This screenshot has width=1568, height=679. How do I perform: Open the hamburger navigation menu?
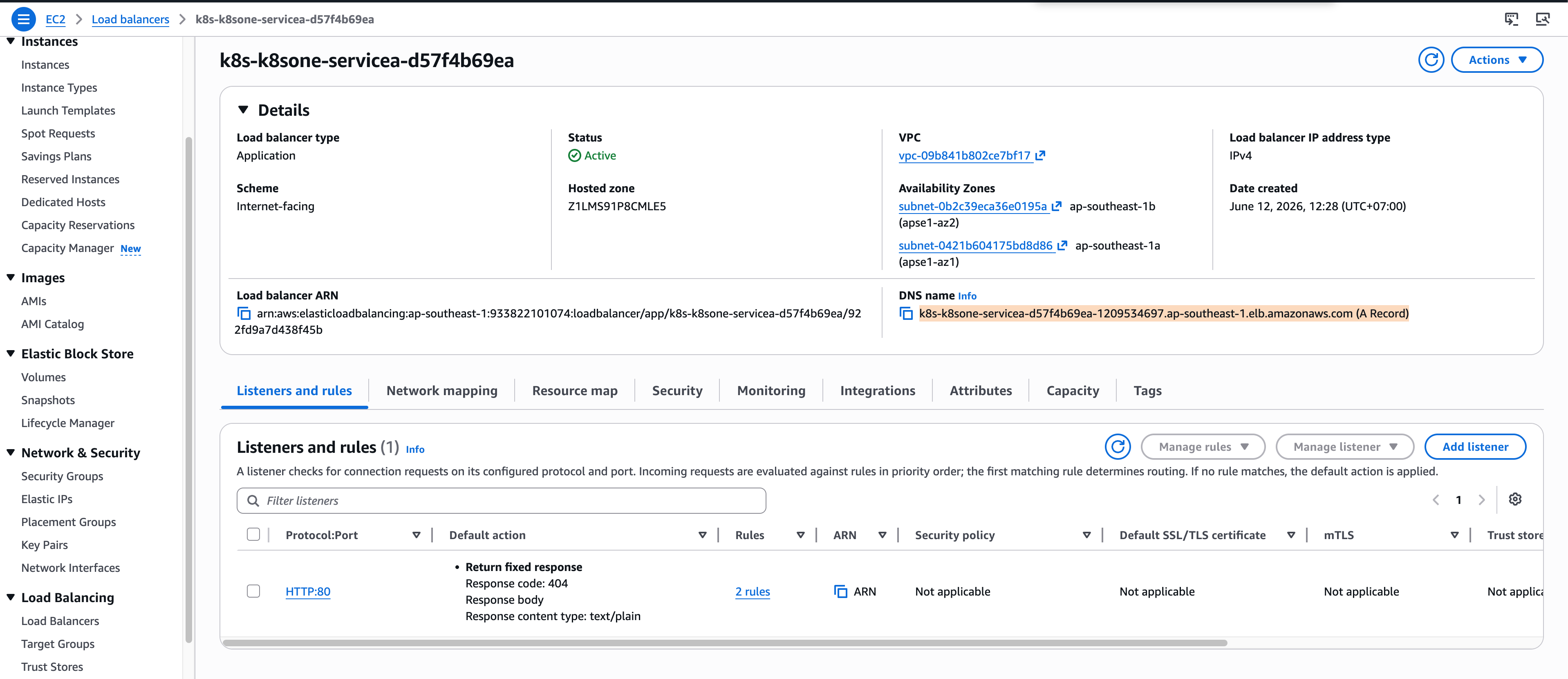[23, 19]
